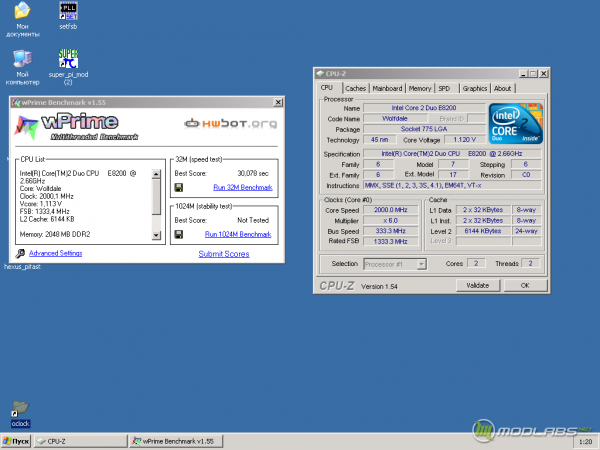Click the wPrime title bar icon

pos(16,103)
